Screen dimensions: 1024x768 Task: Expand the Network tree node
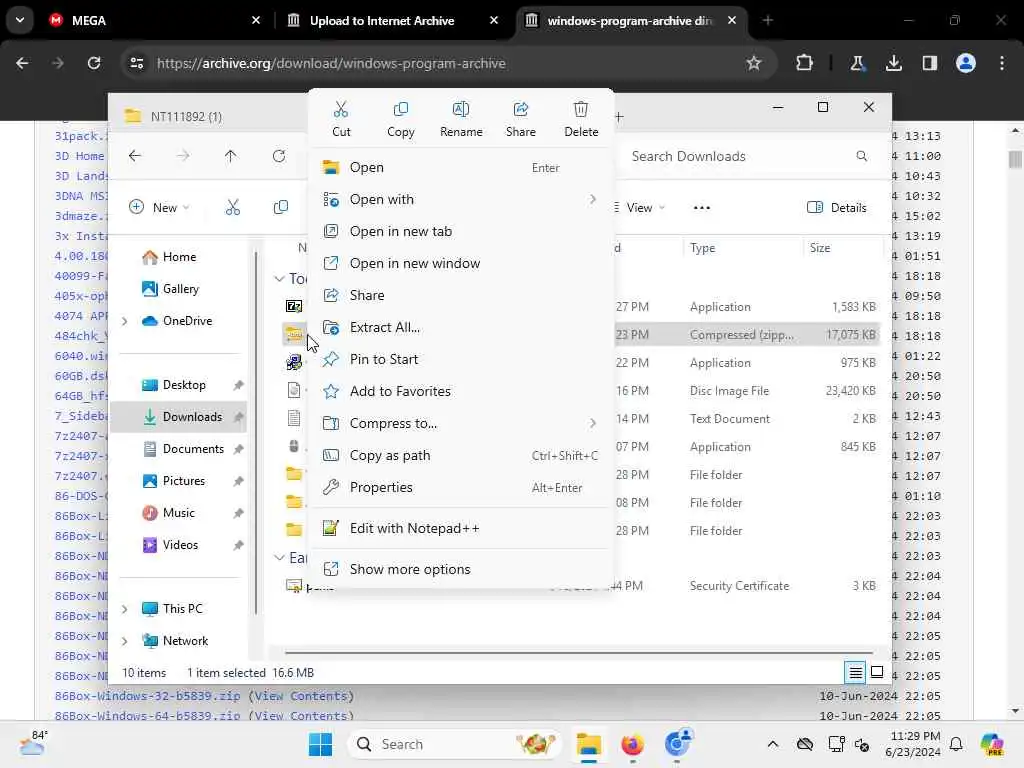125,641
